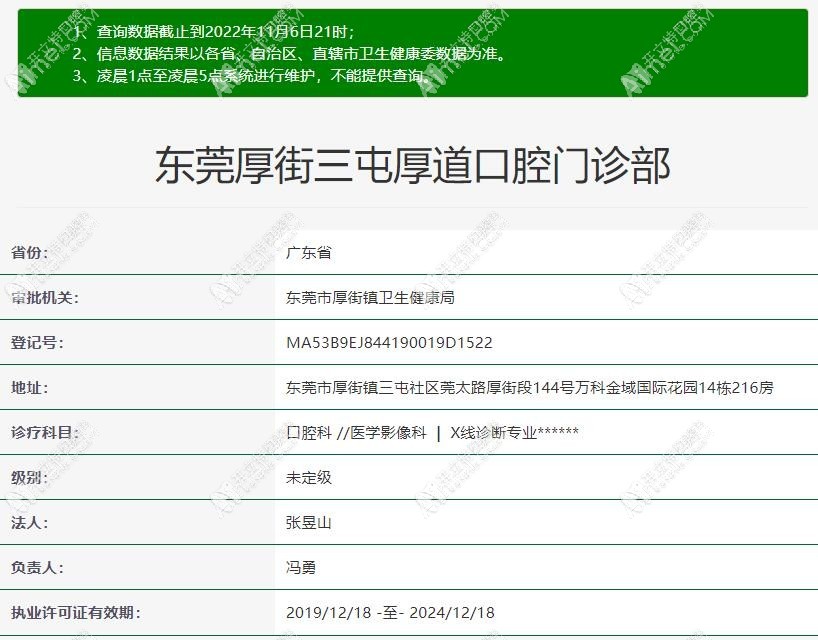Click the registration number MA53B9EJ844190019D1522
Viewport: 818px width, 640px height.
[x=389, y=343]
